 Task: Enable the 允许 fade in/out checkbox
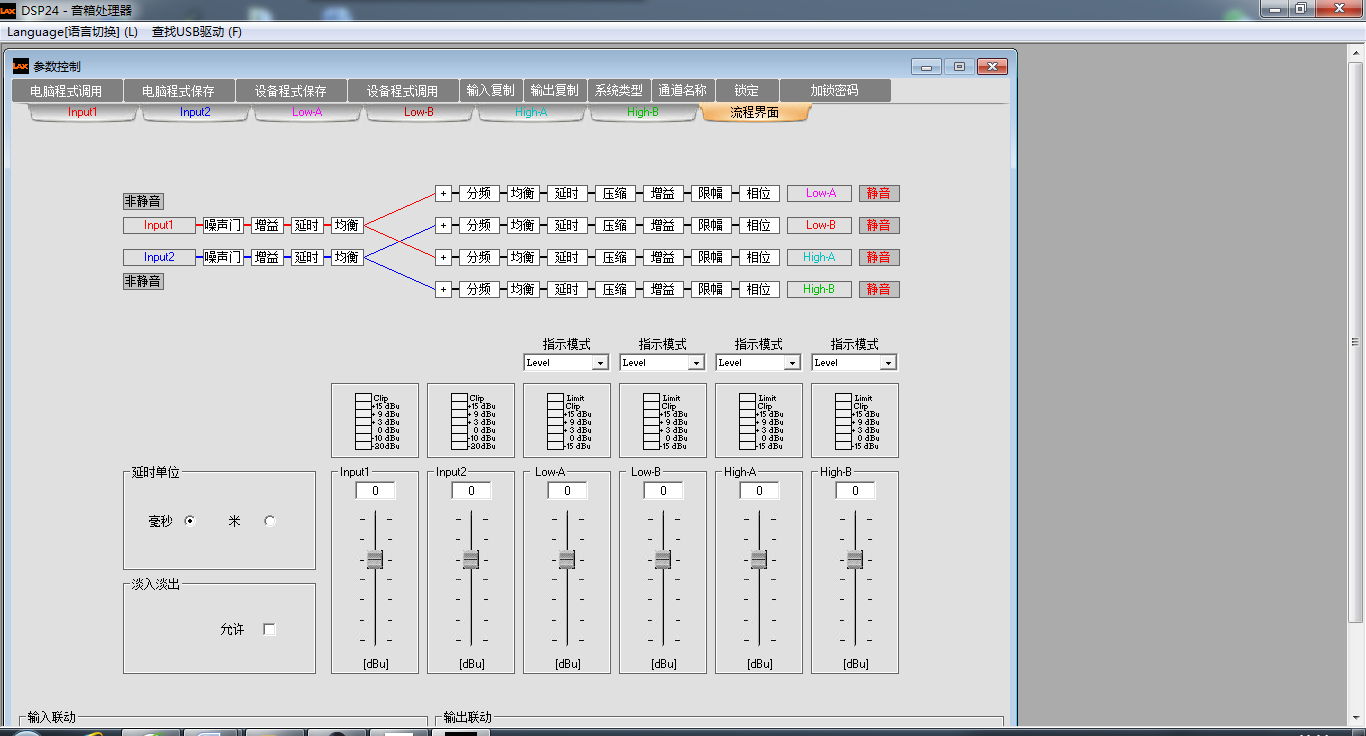tap(269, 629)
